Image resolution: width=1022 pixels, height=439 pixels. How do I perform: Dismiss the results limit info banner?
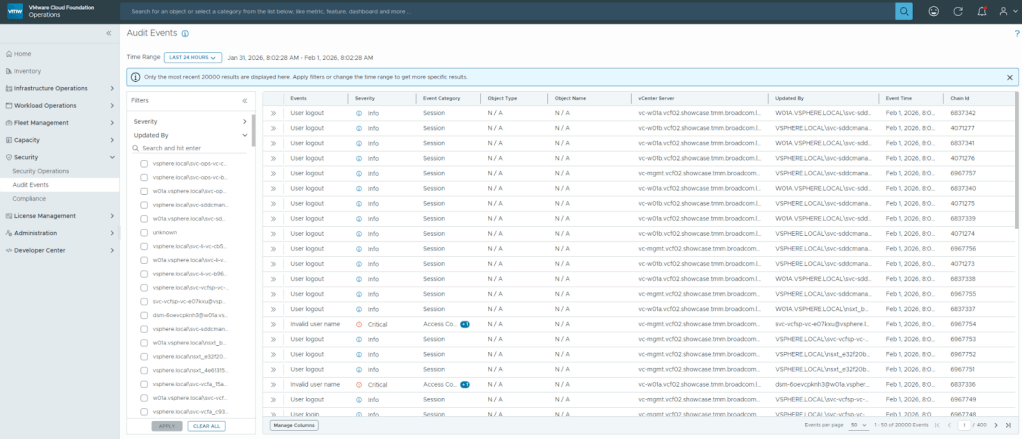tap(1009, 77)
